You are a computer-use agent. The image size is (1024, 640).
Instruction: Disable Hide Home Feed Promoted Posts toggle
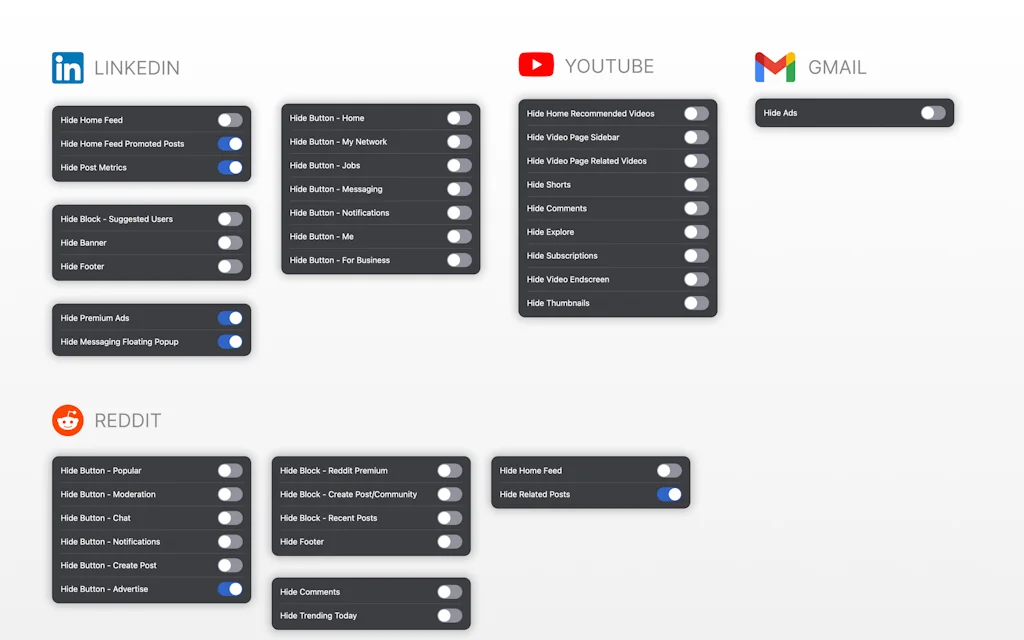[x=230, y=144]
